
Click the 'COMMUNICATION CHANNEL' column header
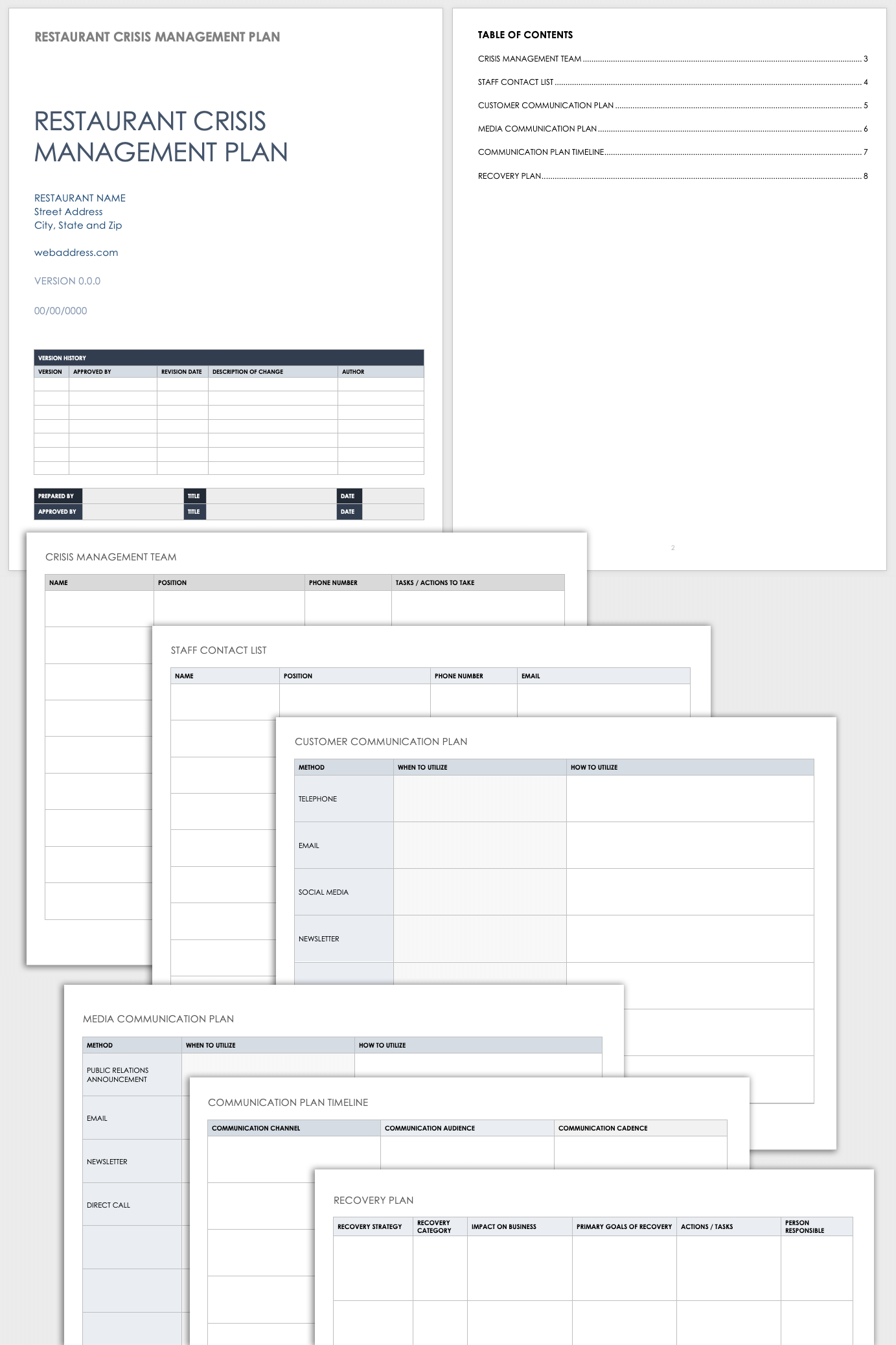click(294, 1128)
